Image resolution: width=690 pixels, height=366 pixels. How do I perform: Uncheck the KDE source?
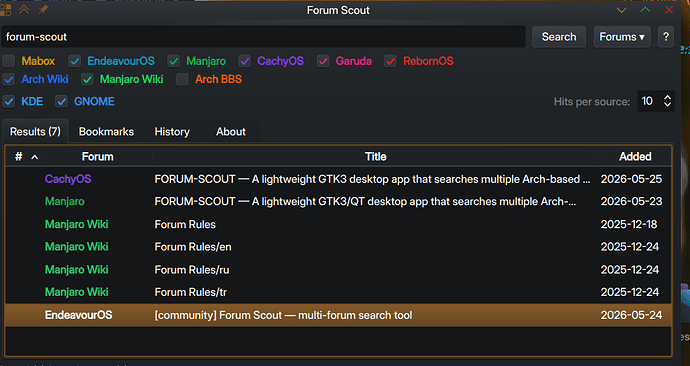point(9,102)
